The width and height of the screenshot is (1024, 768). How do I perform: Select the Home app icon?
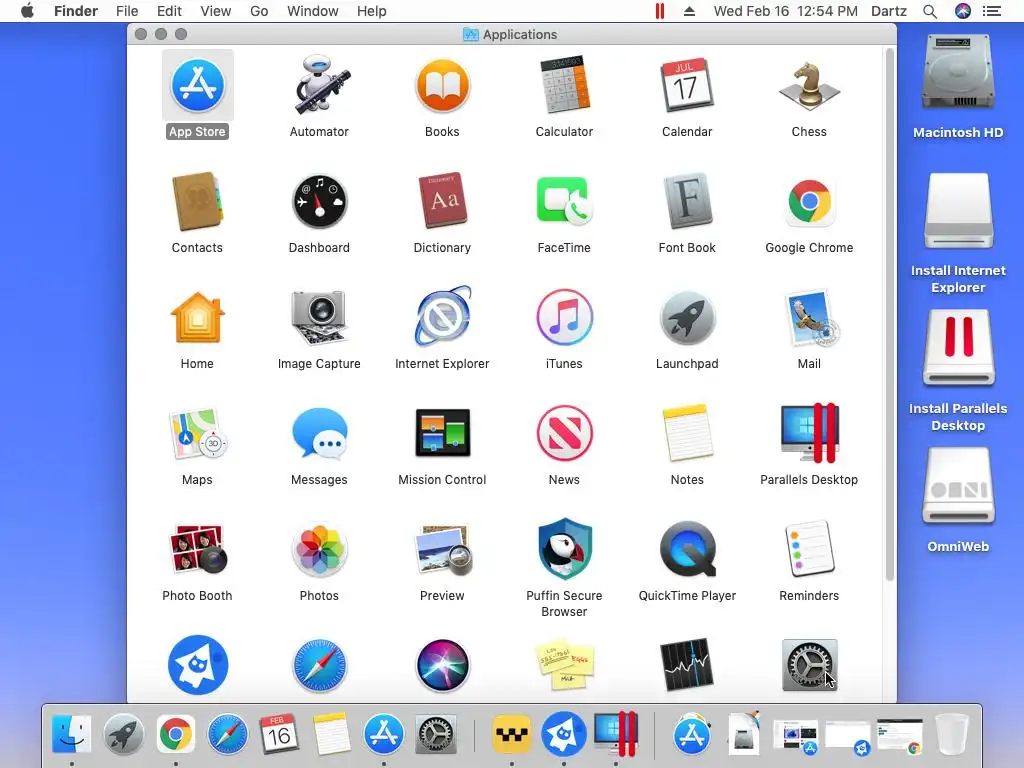tap(197, 318)
